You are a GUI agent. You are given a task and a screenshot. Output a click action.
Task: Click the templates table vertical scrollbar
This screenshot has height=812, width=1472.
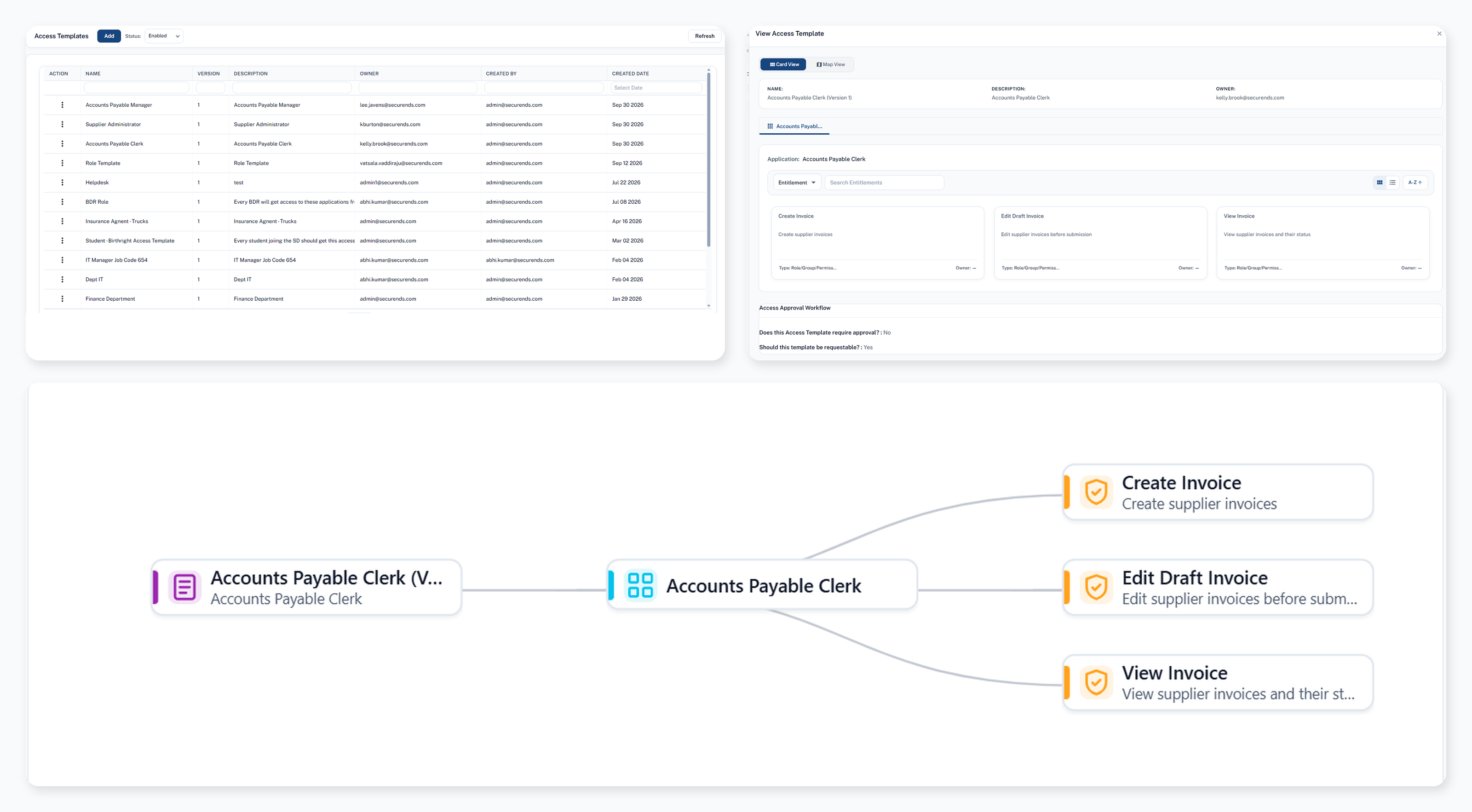pyautogui.click(x=708, y=160)
